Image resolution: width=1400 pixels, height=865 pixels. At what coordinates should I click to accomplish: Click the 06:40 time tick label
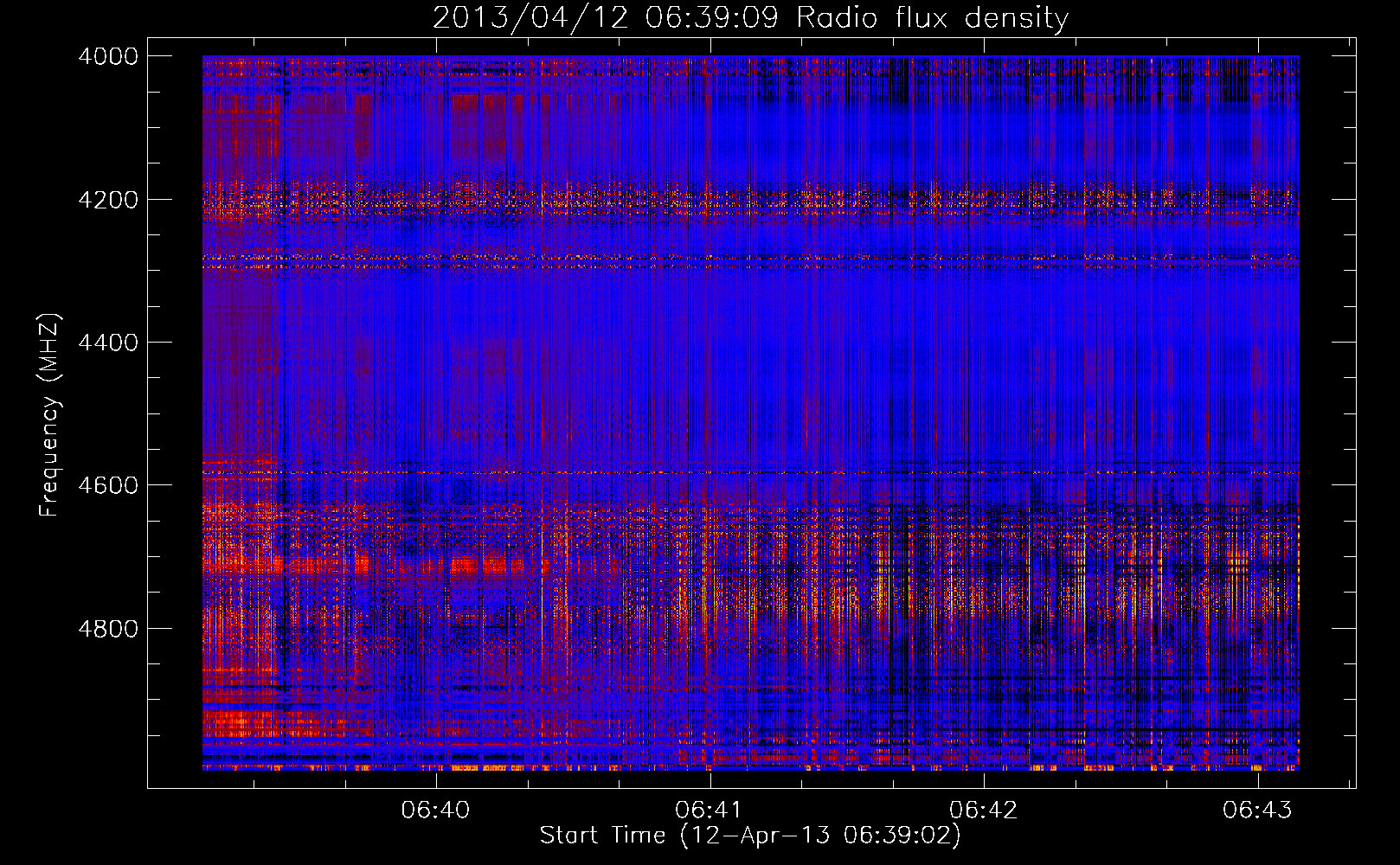[x=436, y=810]
